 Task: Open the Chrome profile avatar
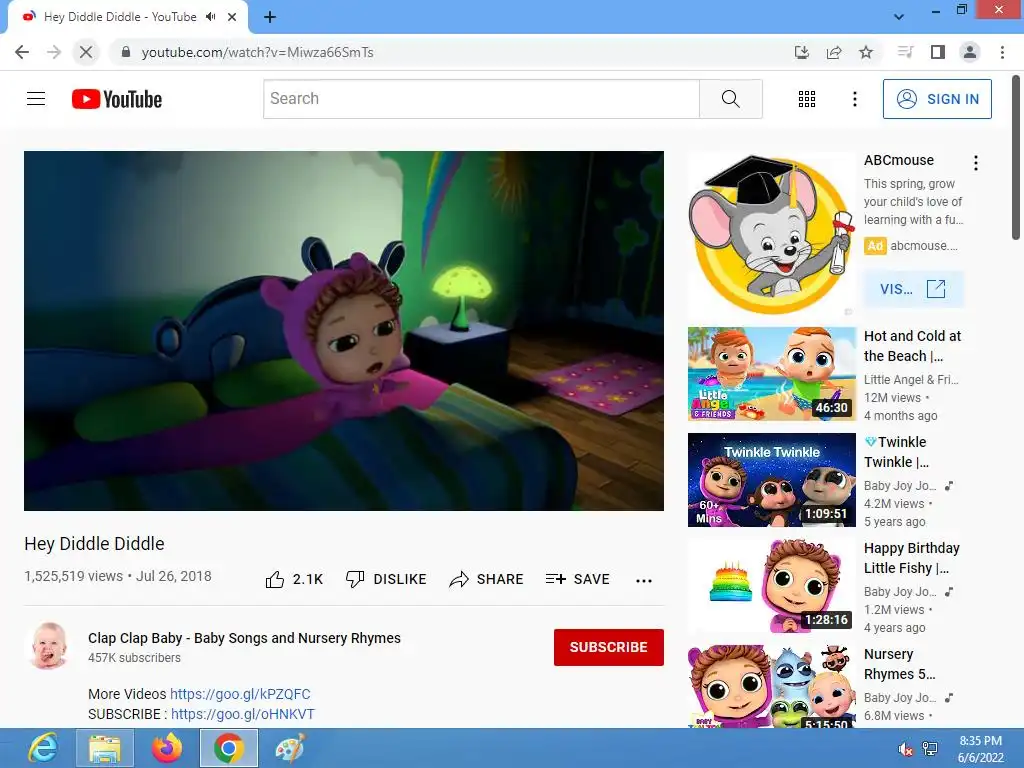pyautogui.click(x=970, y=52)
